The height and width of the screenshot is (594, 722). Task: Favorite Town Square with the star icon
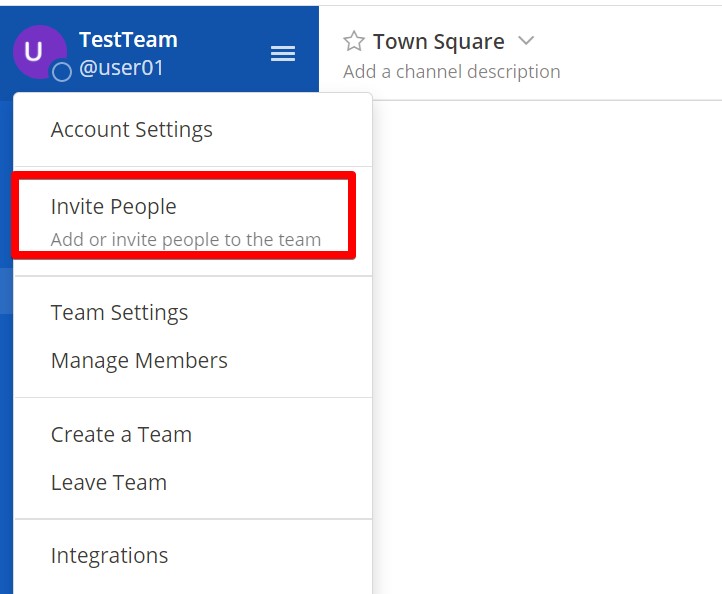pyautogui.click(x=354, y=41)
